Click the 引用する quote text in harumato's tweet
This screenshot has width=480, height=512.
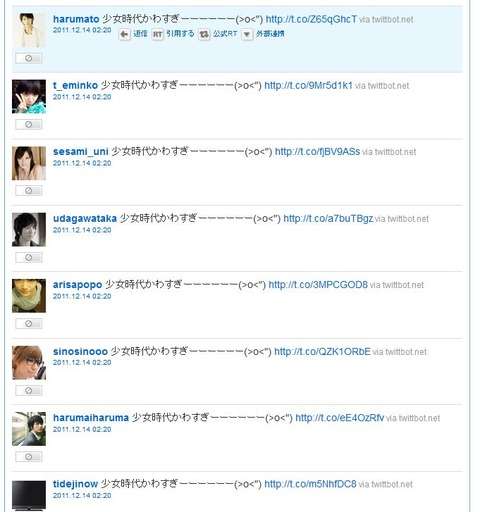(180, 34)
